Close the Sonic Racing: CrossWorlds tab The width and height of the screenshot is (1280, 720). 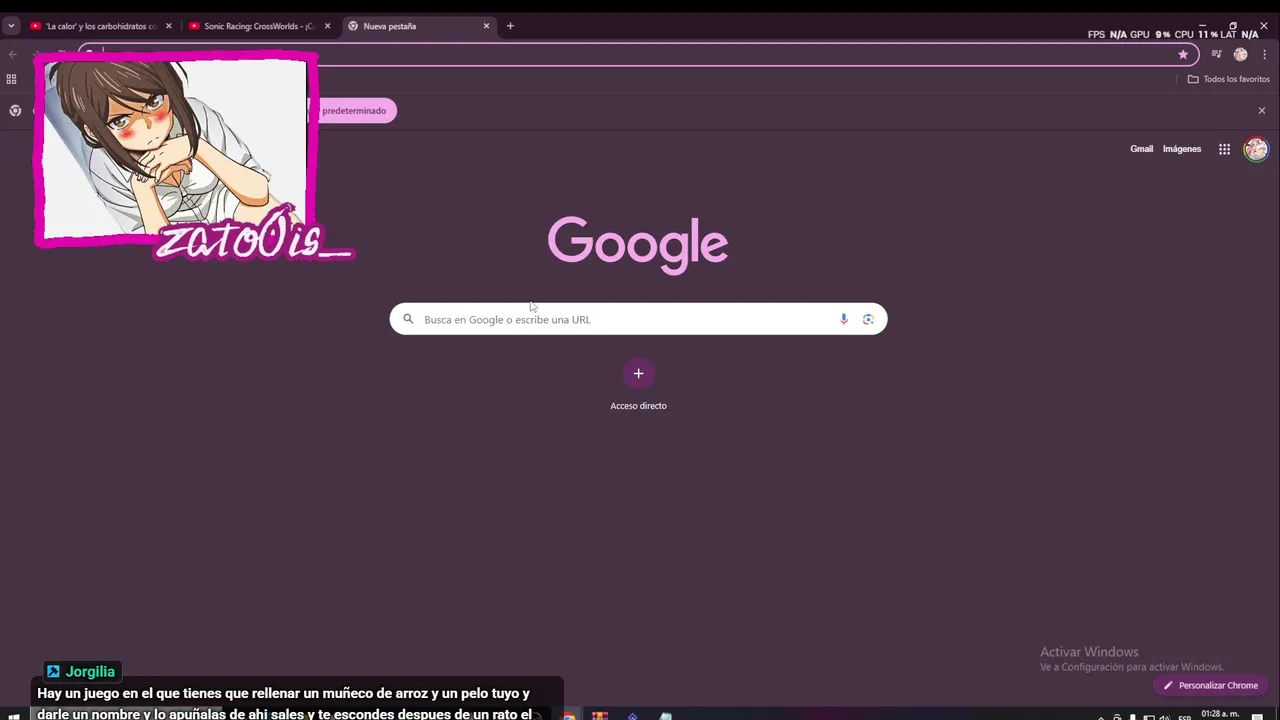point(327,26)
